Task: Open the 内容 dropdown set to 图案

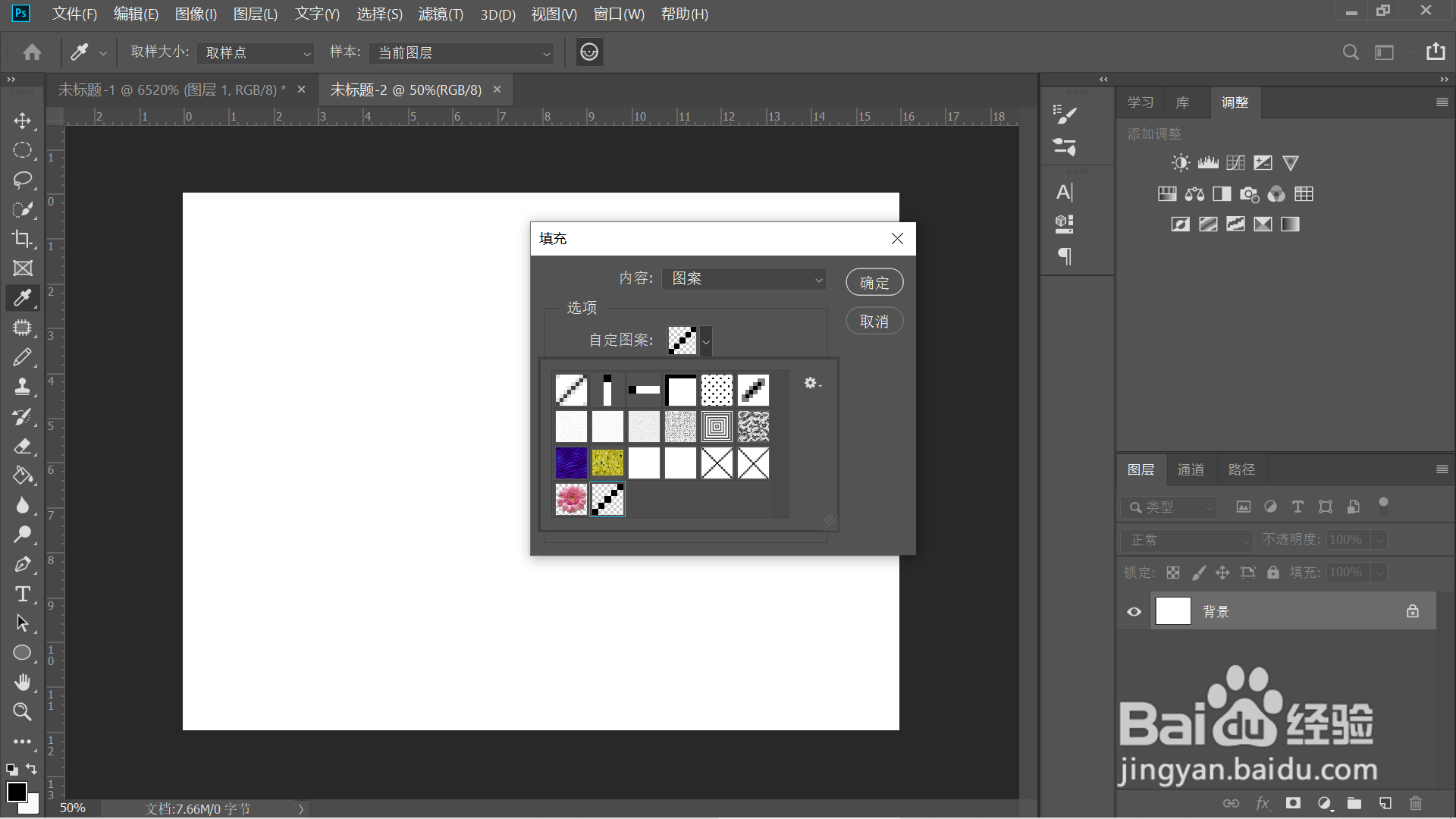Action: click(744, 279)
